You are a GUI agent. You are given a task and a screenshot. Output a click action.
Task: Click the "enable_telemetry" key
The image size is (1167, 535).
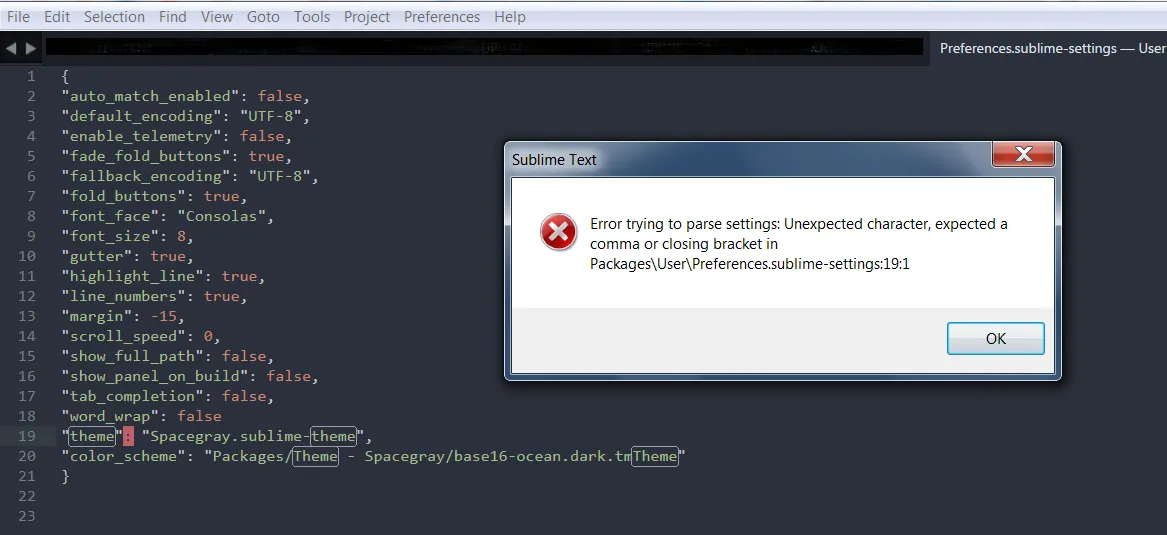141,136
